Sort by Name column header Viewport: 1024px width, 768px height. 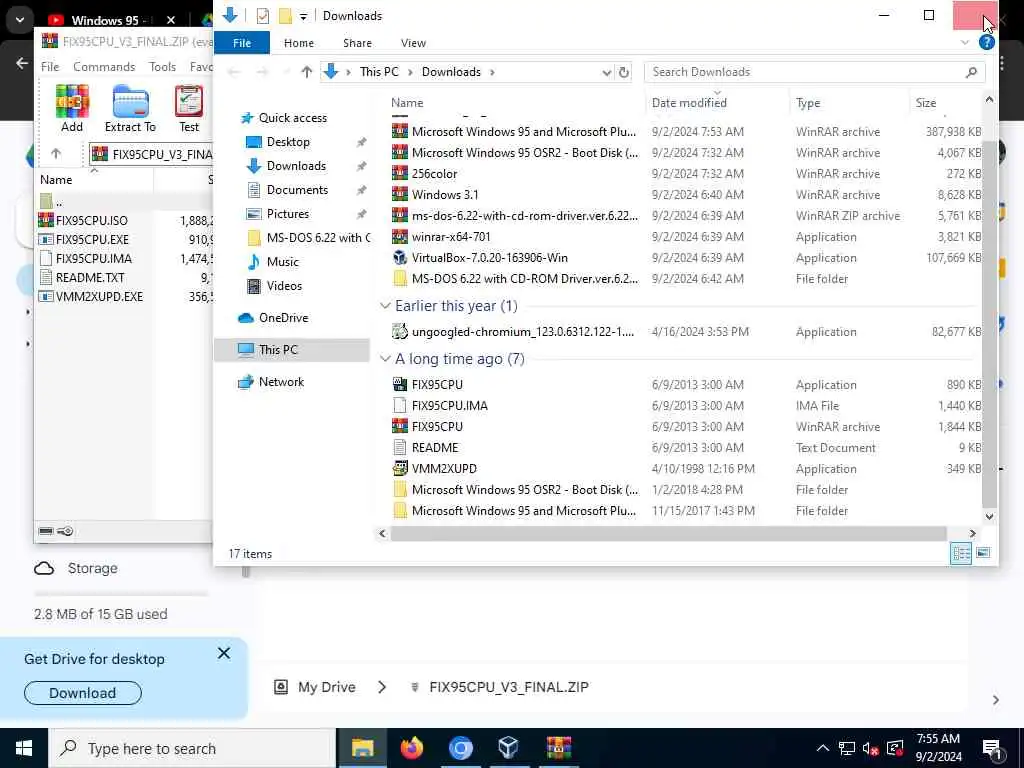click(407, 103)
